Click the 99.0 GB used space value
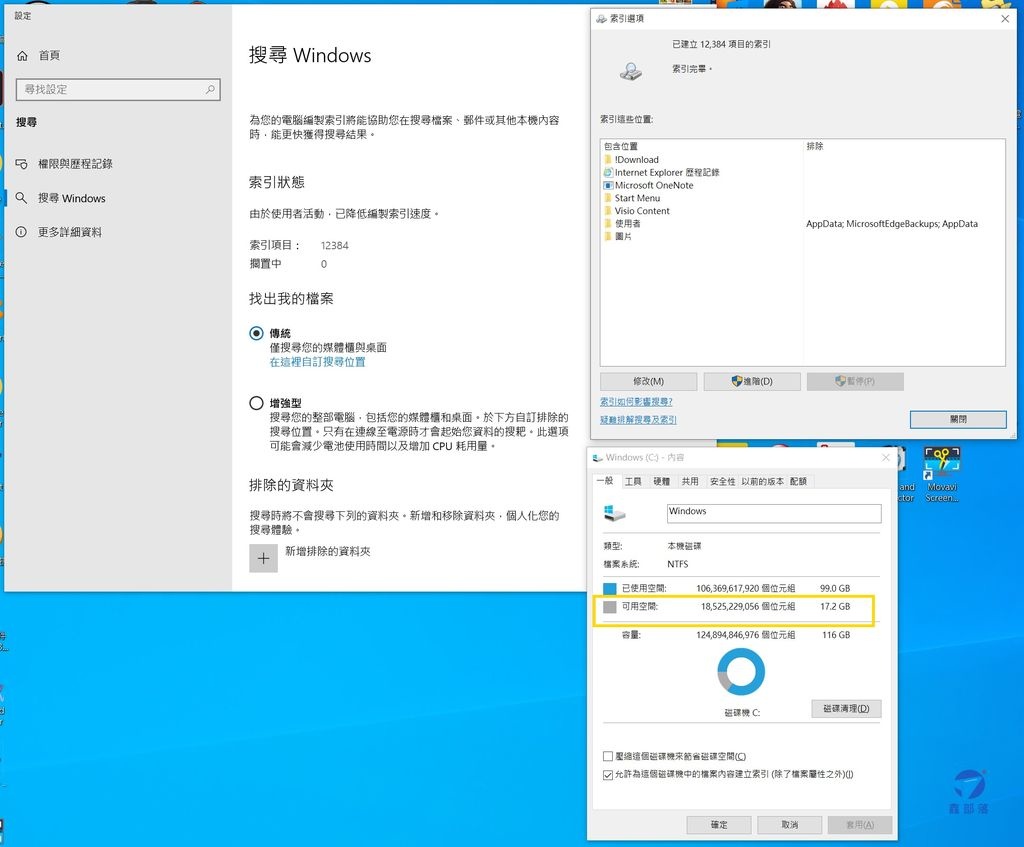 (835, 588)
